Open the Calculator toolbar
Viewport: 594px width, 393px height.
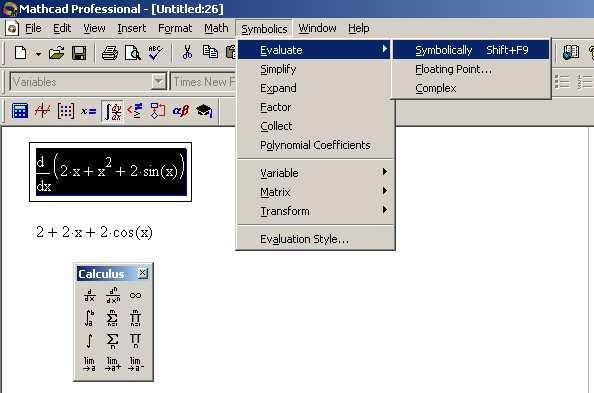20,111
